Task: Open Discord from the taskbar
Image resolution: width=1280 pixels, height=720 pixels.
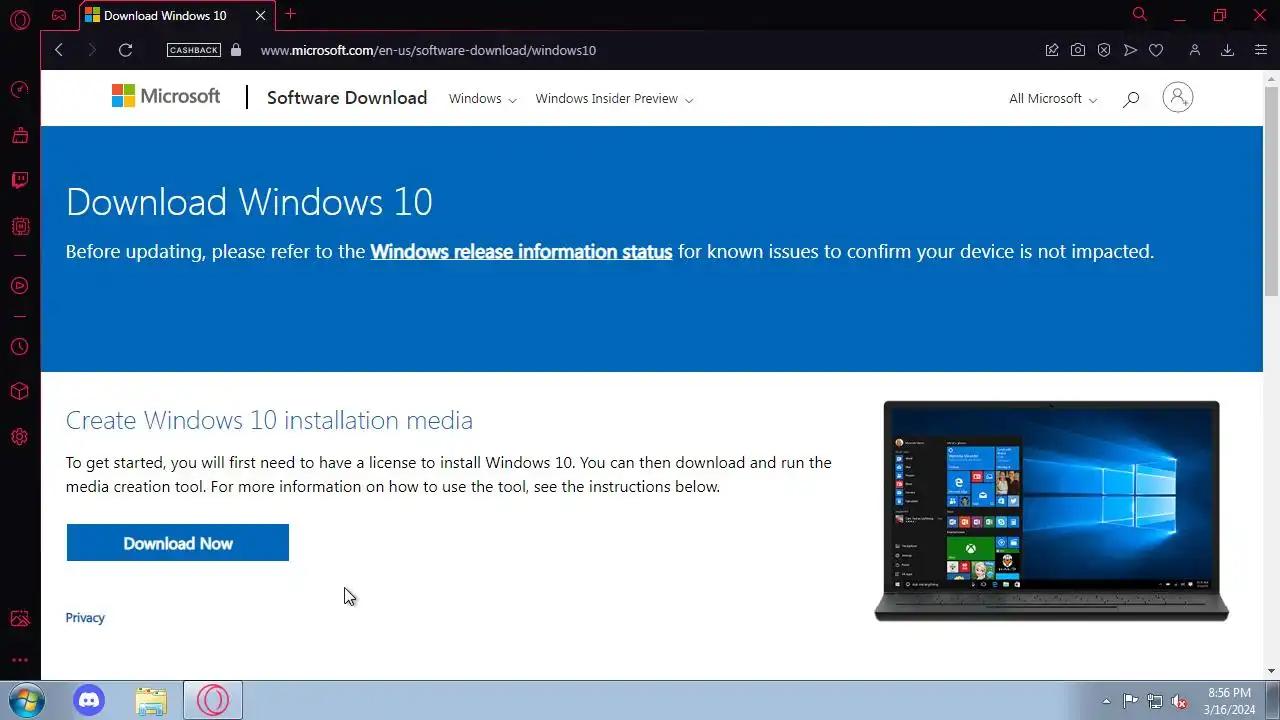Action: (x=89, y=700)
